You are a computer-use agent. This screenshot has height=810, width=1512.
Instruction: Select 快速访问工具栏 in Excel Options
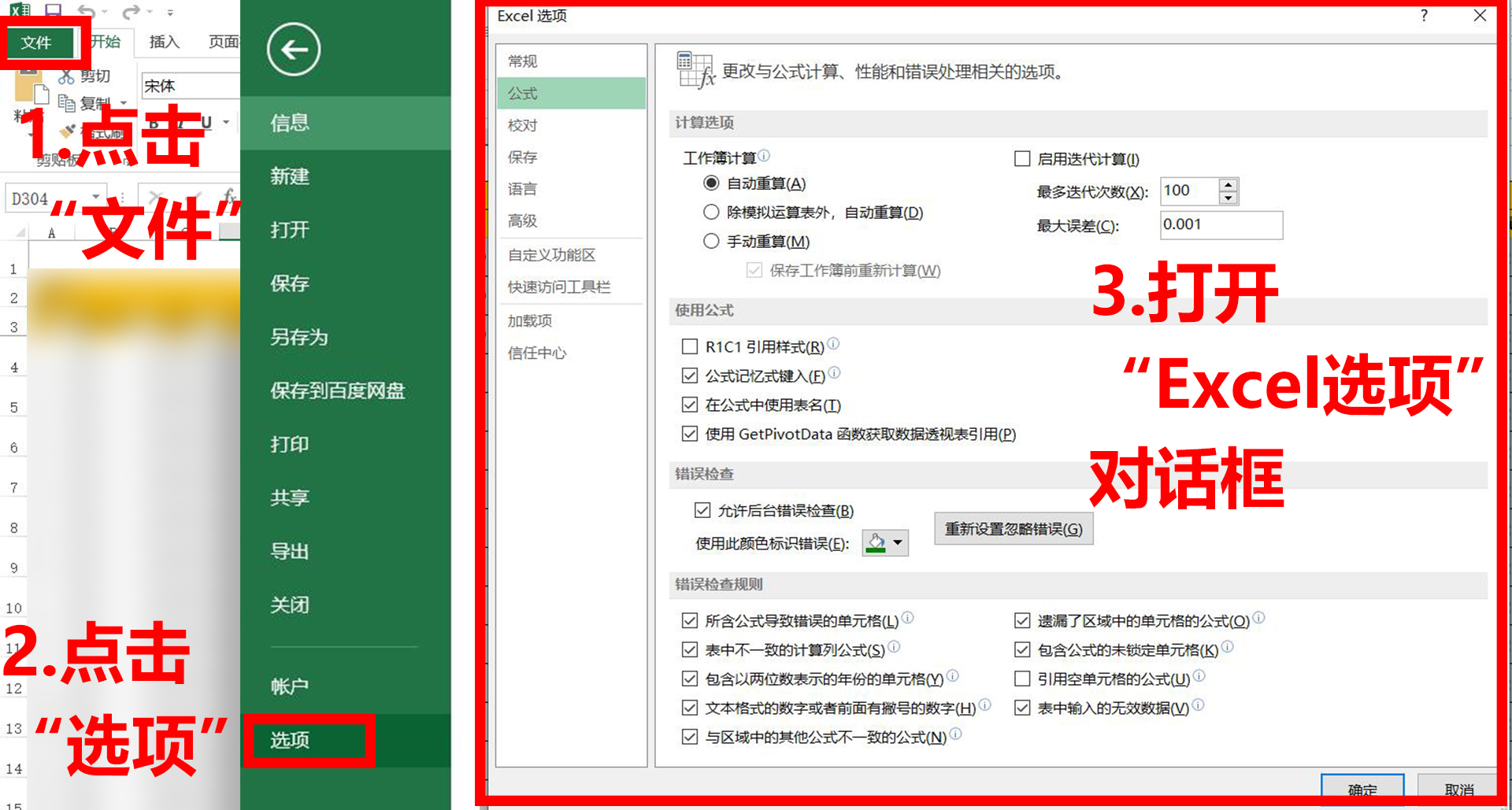tap(571, 287)
